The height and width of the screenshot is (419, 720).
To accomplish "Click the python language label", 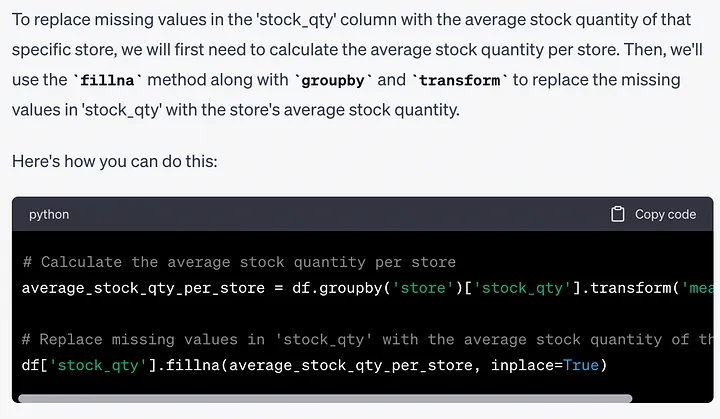I will click(49, 214).
